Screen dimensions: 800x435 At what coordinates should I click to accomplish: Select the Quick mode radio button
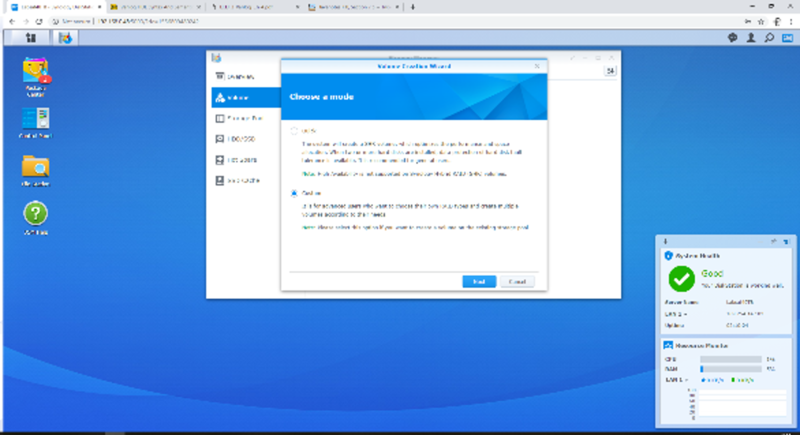294,131
